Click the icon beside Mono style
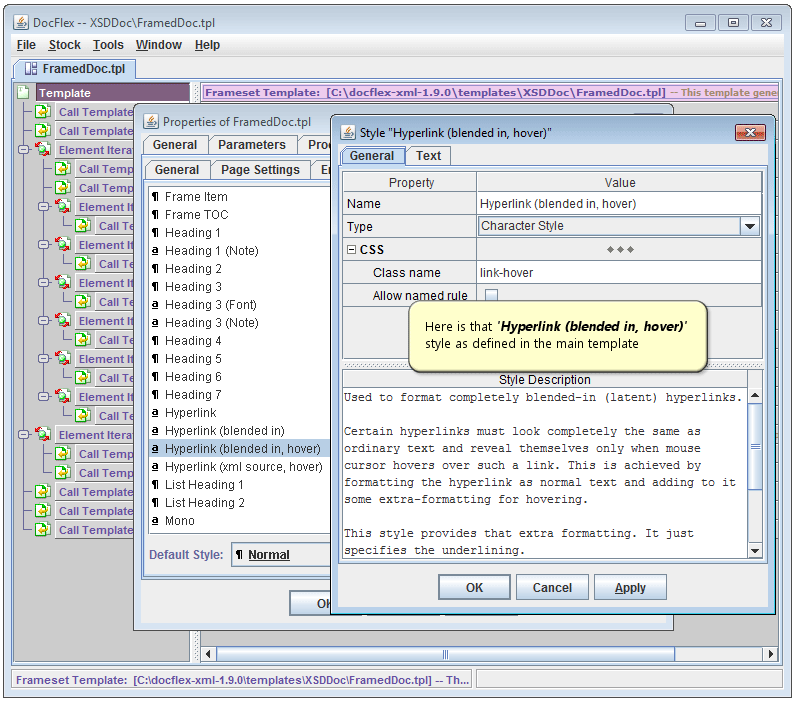The height and width of the screenshot is (702, 796). tap(156, 521)
